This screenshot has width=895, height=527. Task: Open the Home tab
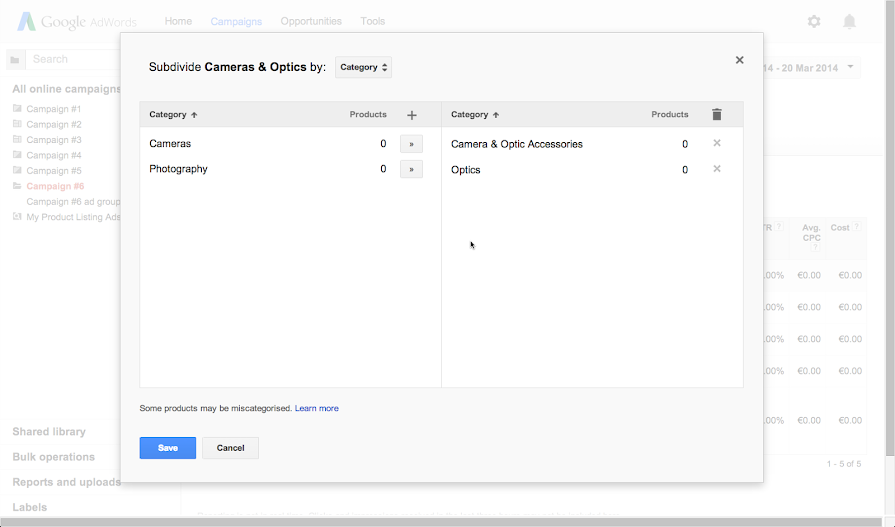coord(178,21)
